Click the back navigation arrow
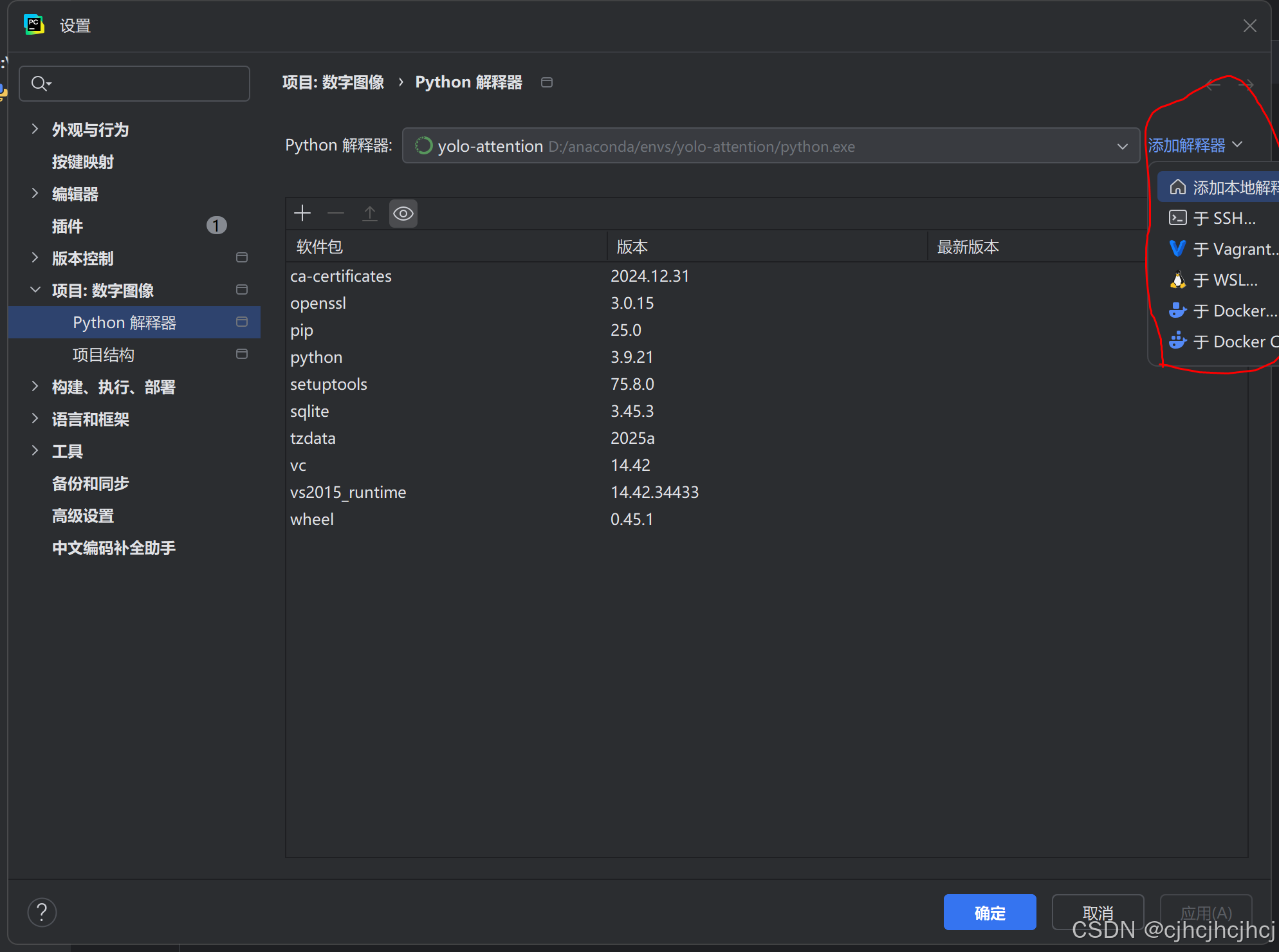1279x952 pixels. coord(1213,84)
